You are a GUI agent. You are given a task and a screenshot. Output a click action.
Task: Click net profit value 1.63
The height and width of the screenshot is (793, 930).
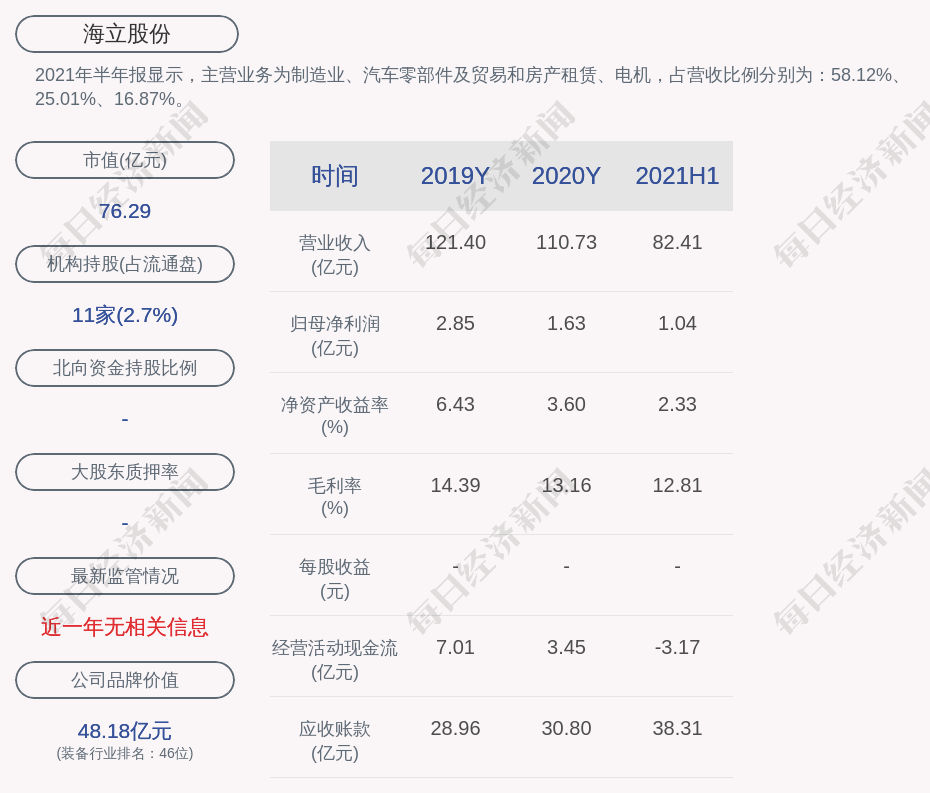tap(566, 323)
